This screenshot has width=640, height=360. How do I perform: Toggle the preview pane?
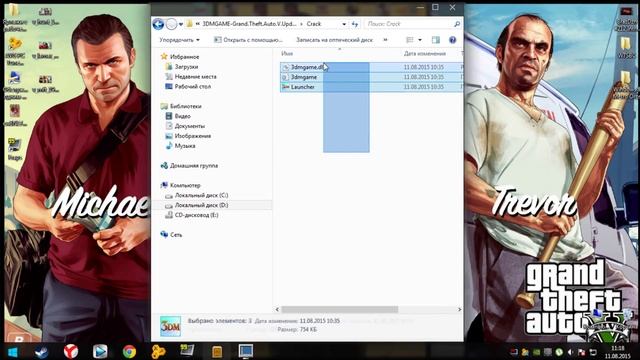(436, 40)
